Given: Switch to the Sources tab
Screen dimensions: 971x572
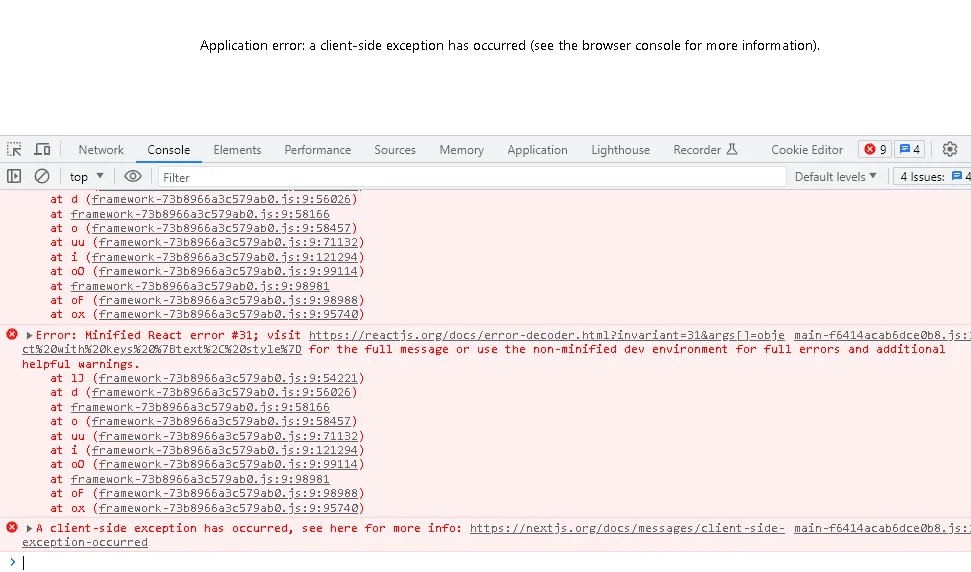Looking at the screenshot, I should pyautogui.click(x=394, y=150).
